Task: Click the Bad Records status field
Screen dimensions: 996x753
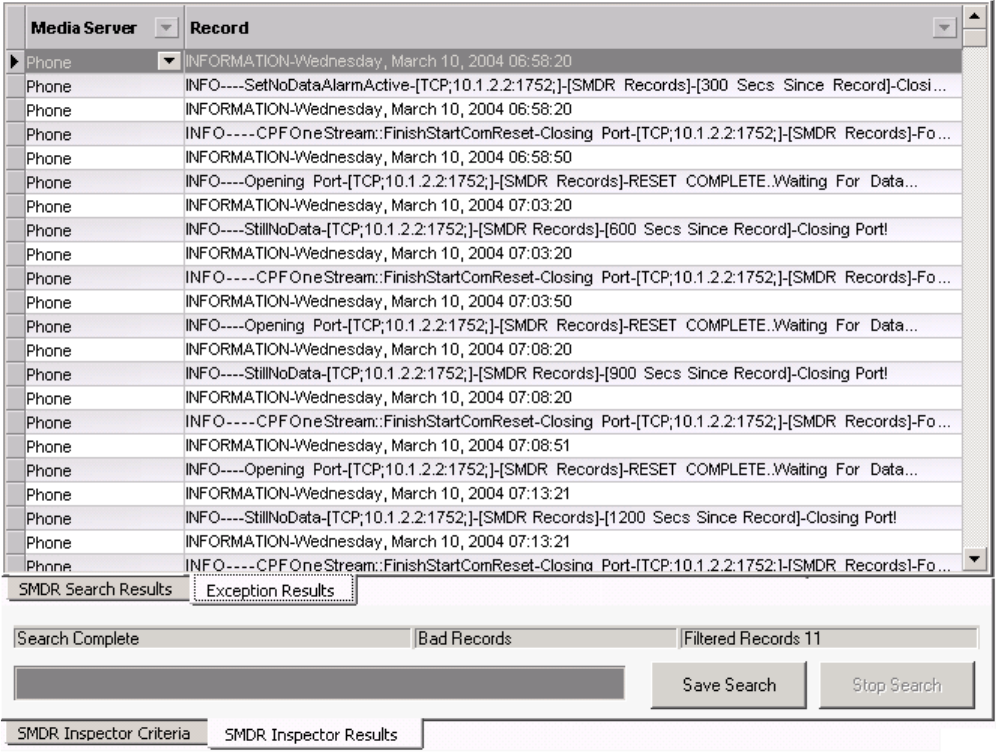Action: [546, 638]
